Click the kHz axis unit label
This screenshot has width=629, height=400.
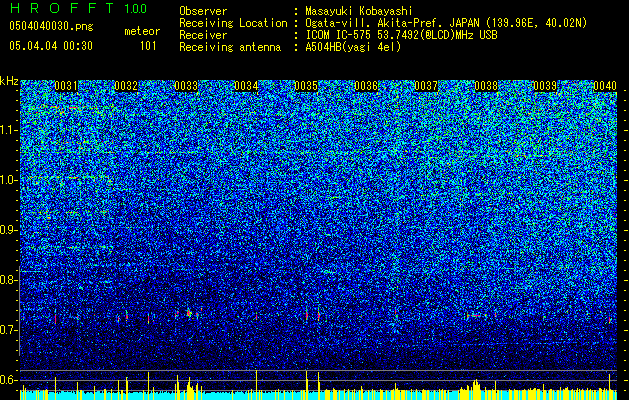(x=9, y=81)
